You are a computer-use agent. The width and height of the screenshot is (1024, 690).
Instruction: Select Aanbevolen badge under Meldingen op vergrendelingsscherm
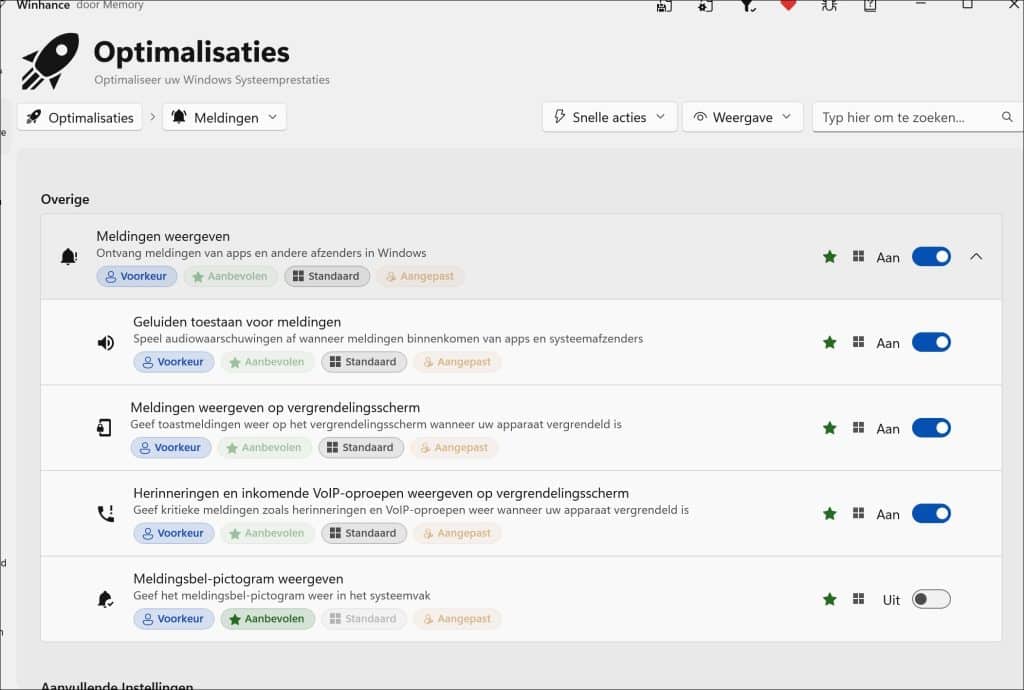tap(264, 447)
